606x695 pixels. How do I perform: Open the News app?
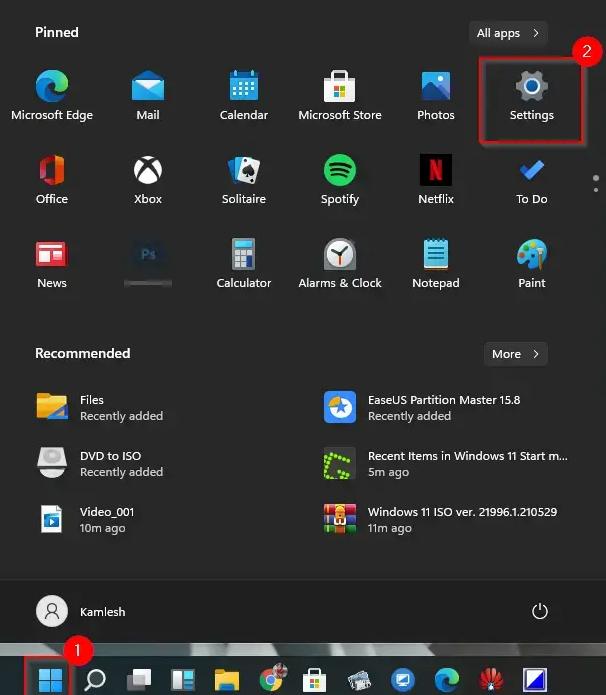click(x=52, y=263)
